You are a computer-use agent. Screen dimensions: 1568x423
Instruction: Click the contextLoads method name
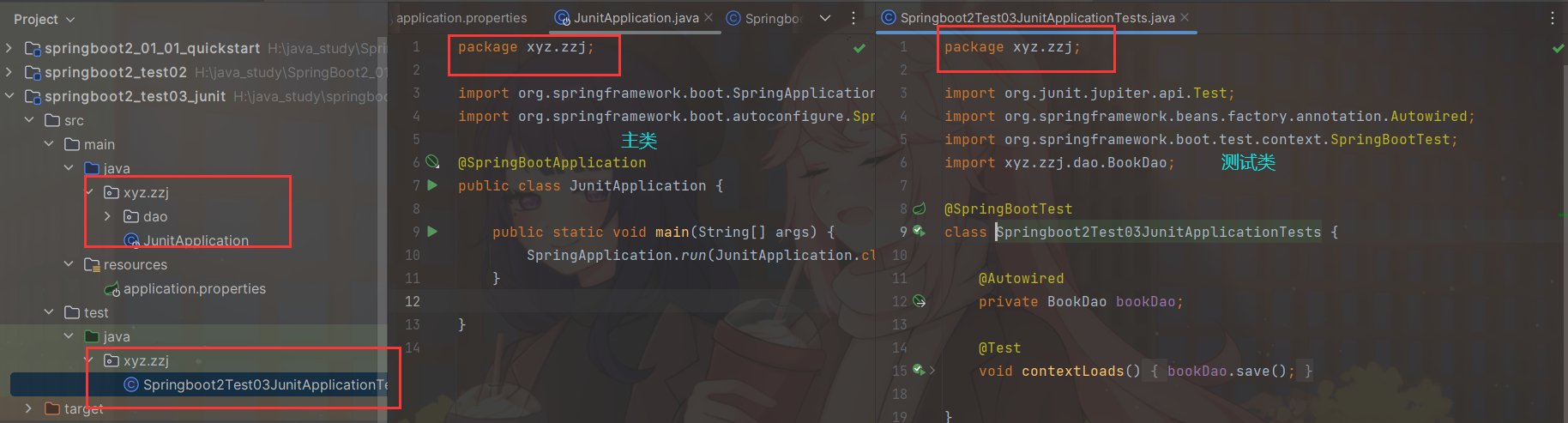[1072, 371]
